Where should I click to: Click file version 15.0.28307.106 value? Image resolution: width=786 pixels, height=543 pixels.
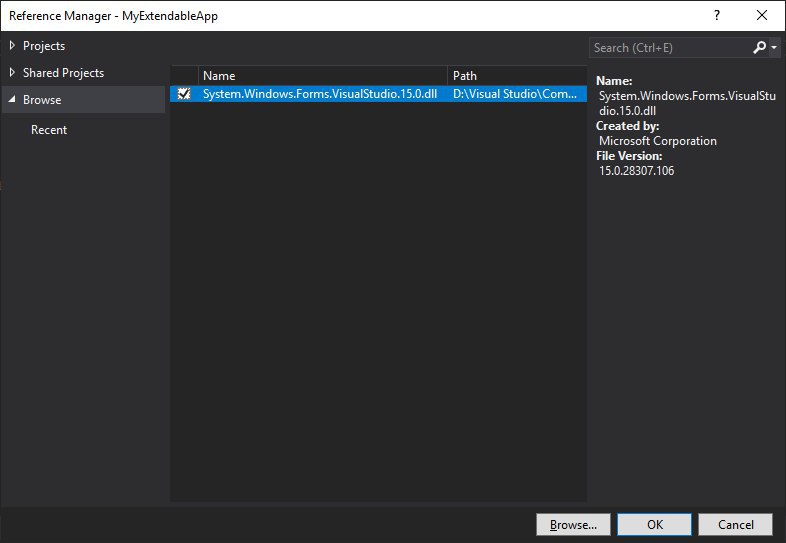click(637, 171)
